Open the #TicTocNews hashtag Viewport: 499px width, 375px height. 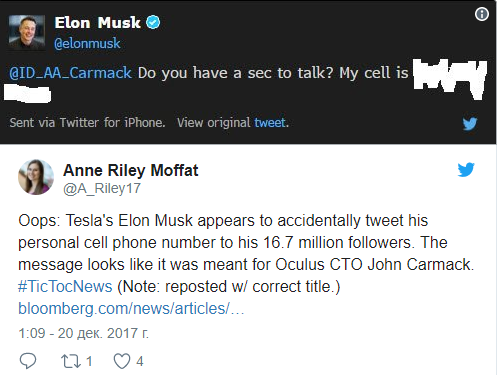coord(65,286)
